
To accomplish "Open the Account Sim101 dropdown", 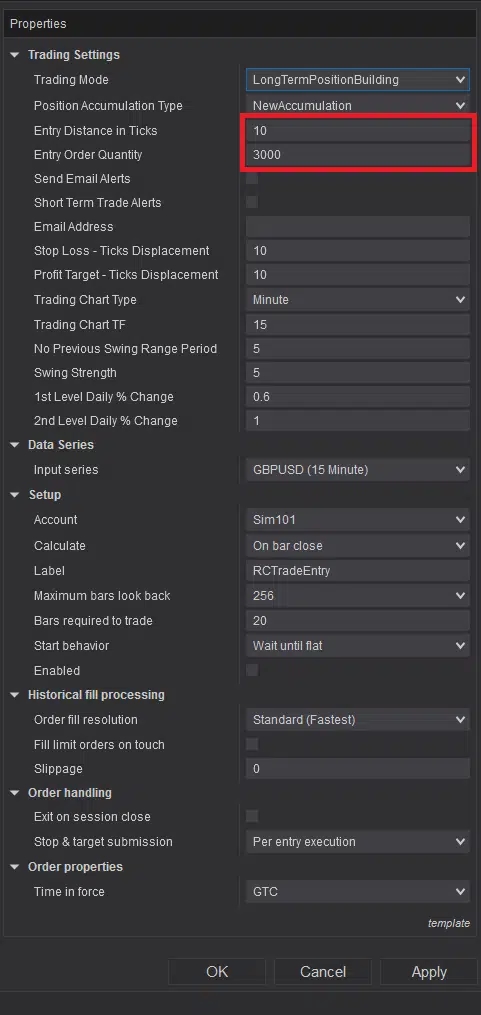I will coord(357,520).
